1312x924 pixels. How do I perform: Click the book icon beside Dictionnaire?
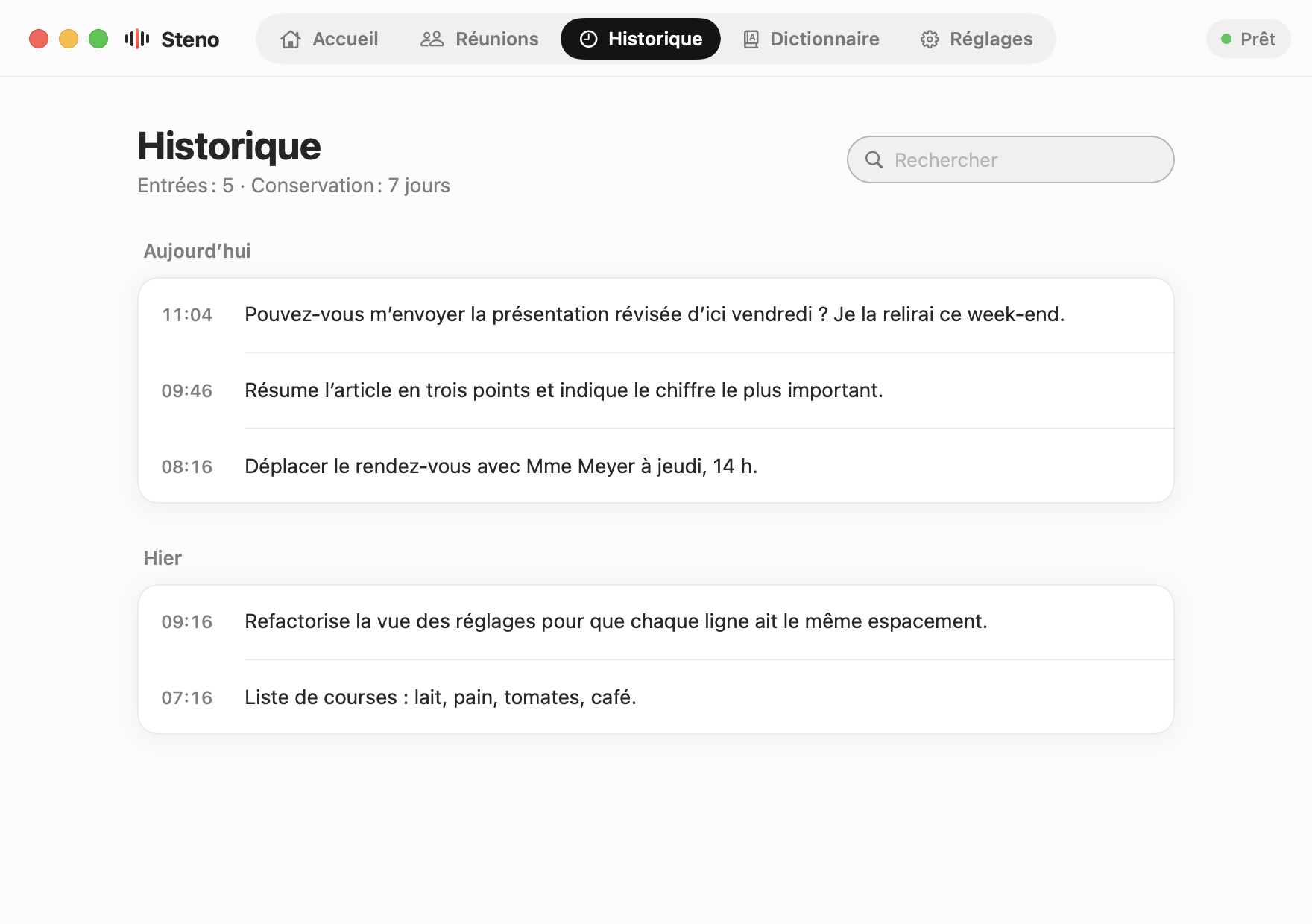[x=751, y=39]
